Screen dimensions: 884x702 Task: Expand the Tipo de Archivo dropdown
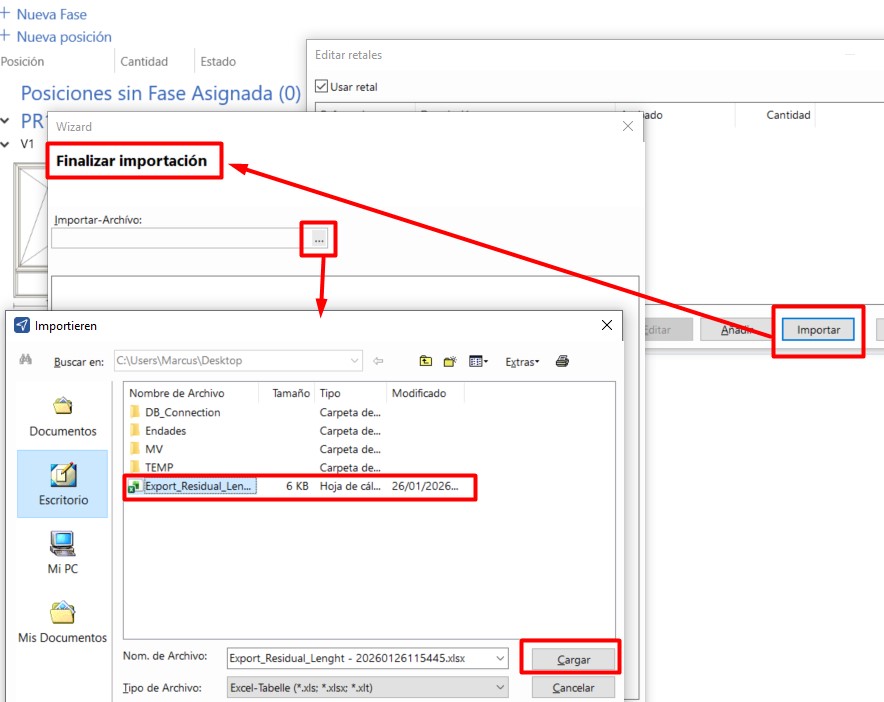499,688
